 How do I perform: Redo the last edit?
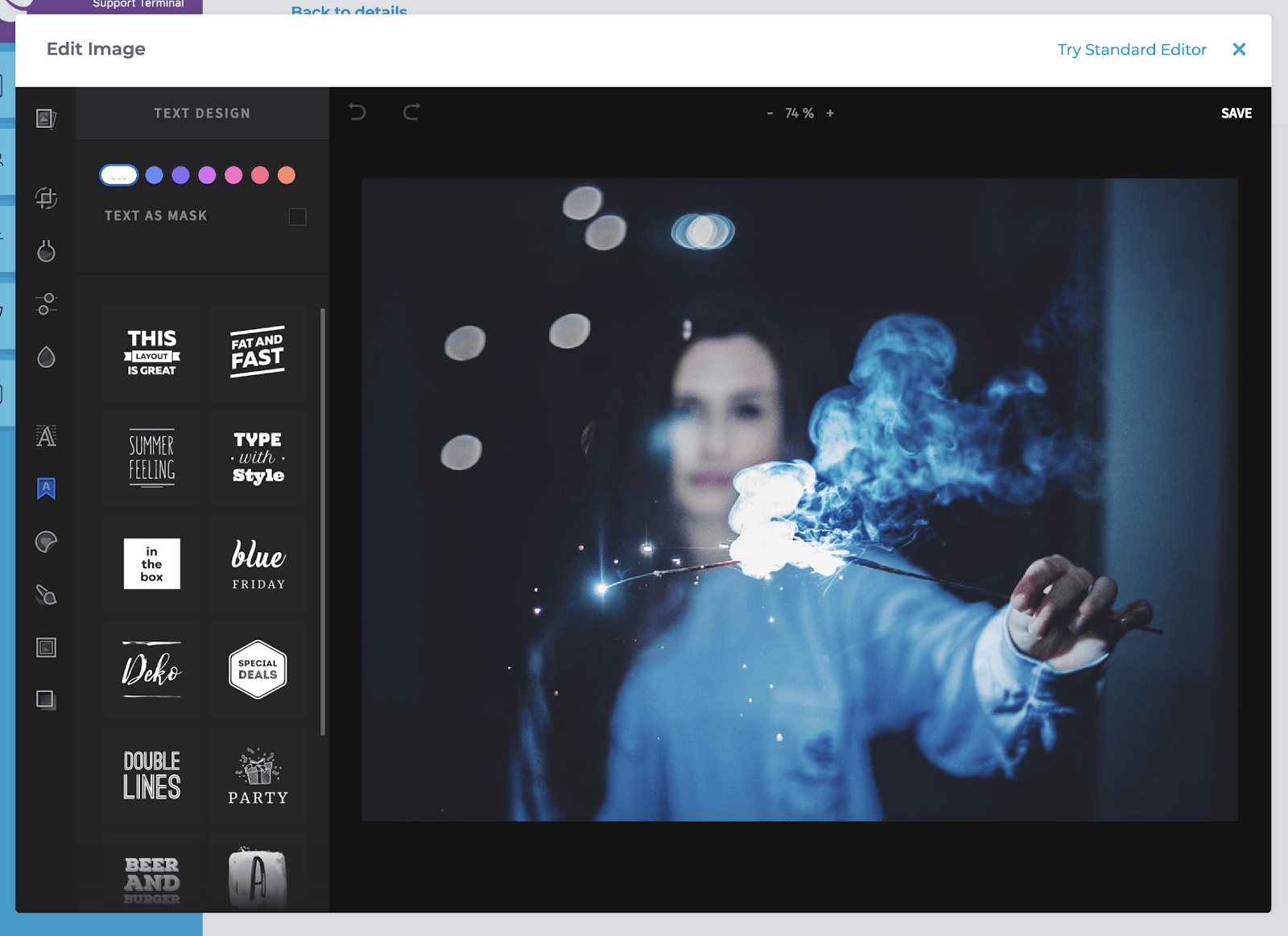tap(411, 112)
